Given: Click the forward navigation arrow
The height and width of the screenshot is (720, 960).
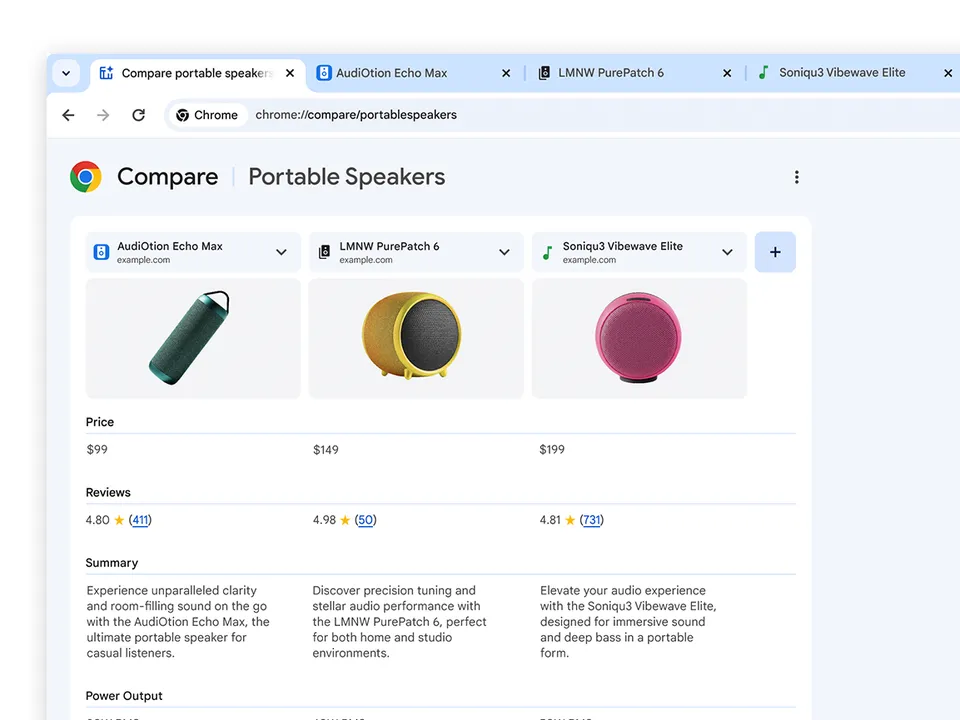Looking at the screenshot, I should [103, 115].
